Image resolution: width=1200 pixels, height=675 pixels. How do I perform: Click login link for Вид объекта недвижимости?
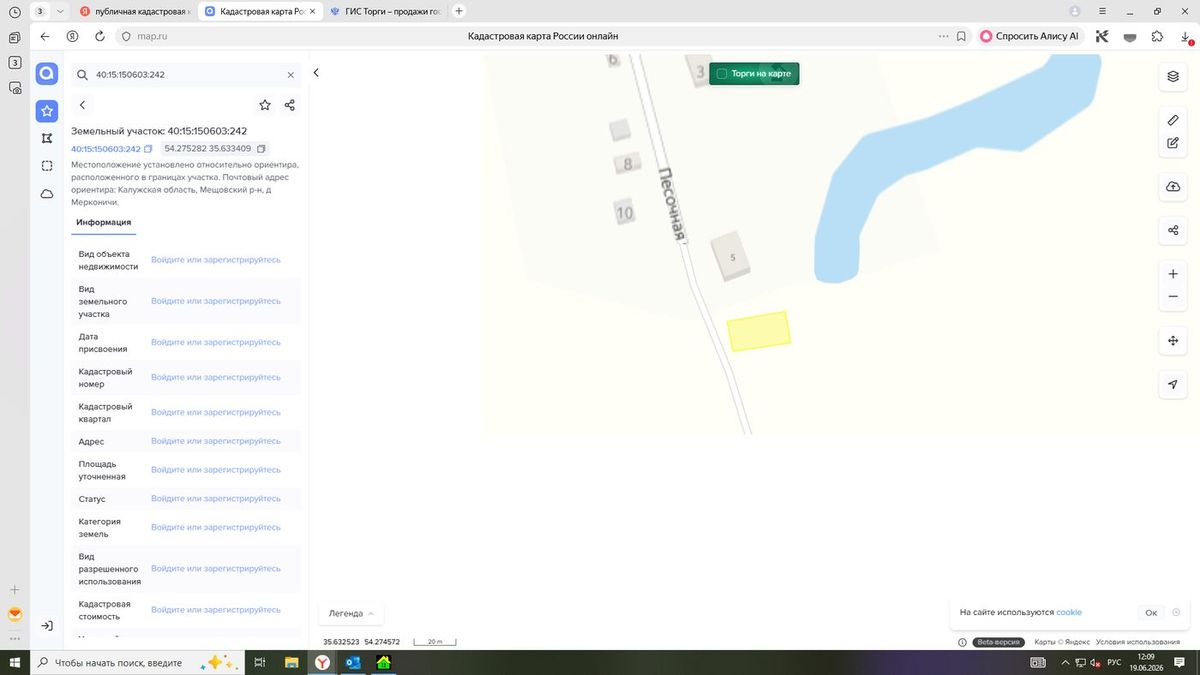tap(216, 260)
